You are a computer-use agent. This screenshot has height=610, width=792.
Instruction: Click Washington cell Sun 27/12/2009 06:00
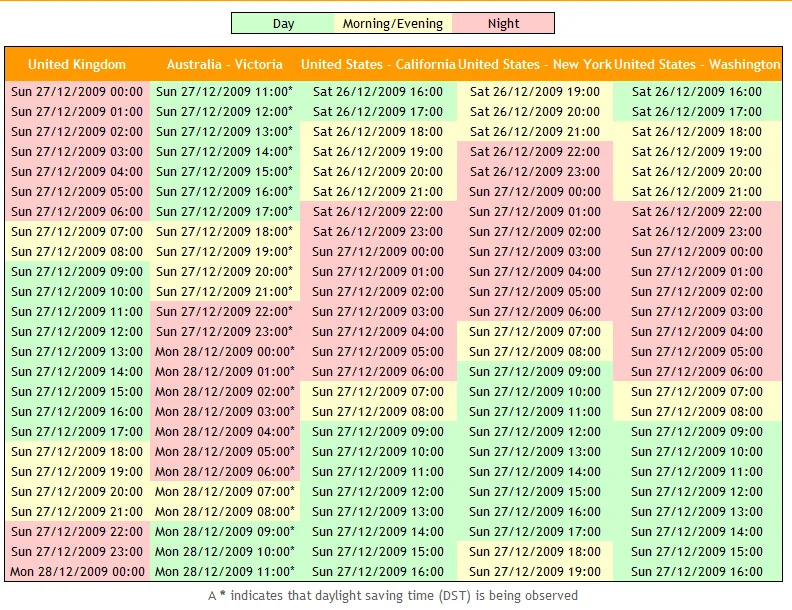click(697, 372)
